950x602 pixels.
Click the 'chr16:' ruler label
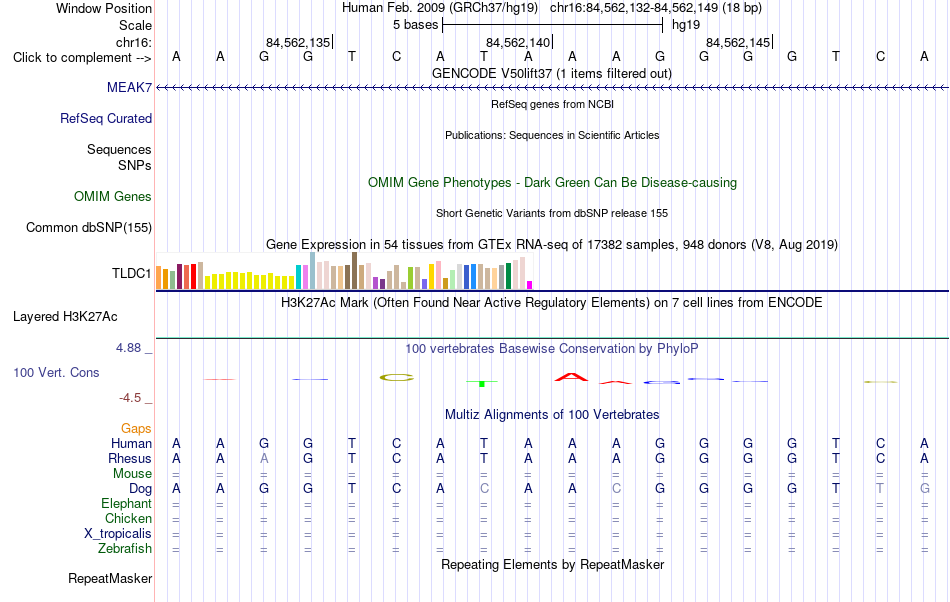(133, 42)
